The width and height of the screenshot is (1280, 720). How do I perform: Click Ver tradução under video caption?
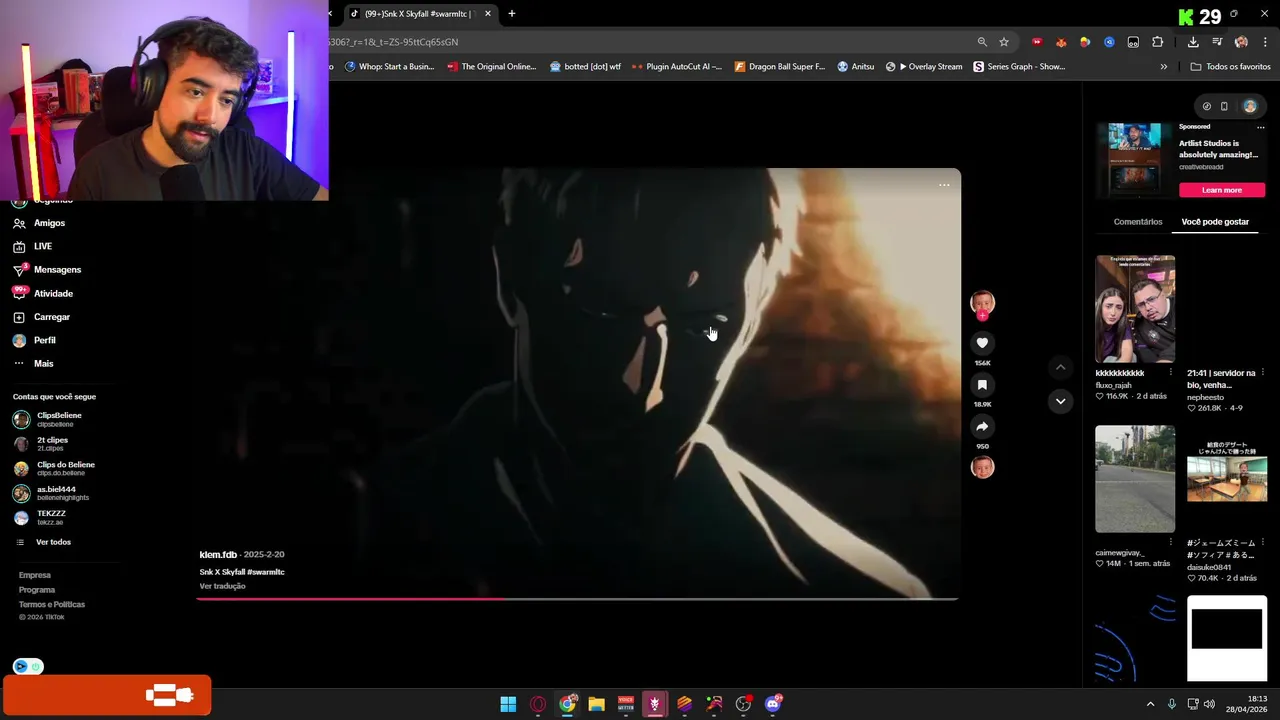point(222,586)
